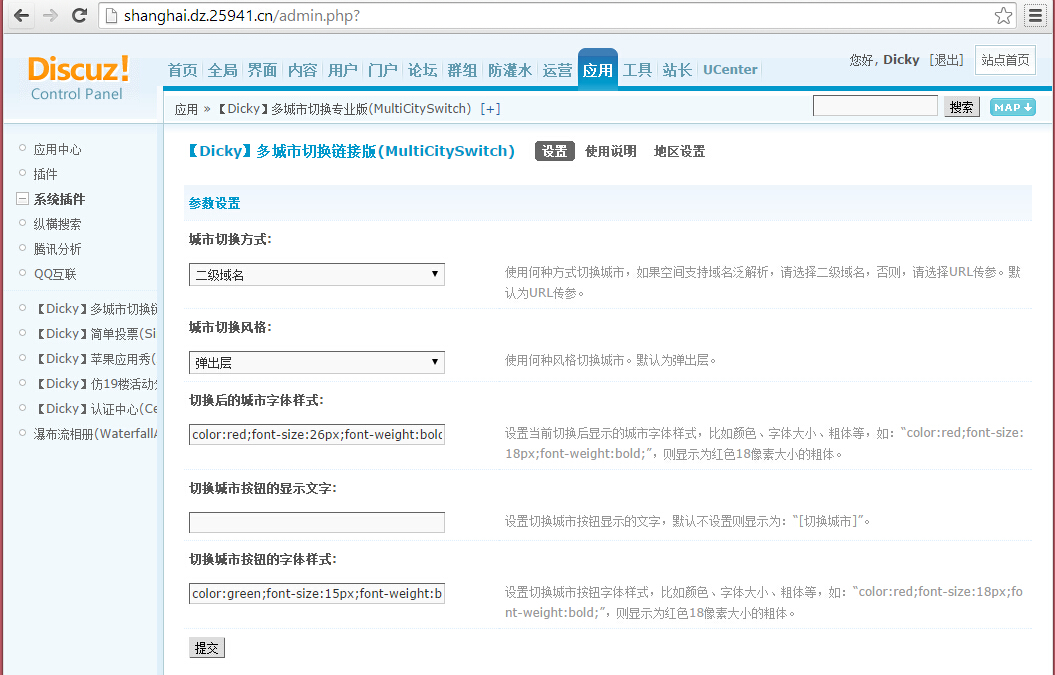
Task: Open 瀑布流相册 sidebar item
Action: [x=95, y=433]
